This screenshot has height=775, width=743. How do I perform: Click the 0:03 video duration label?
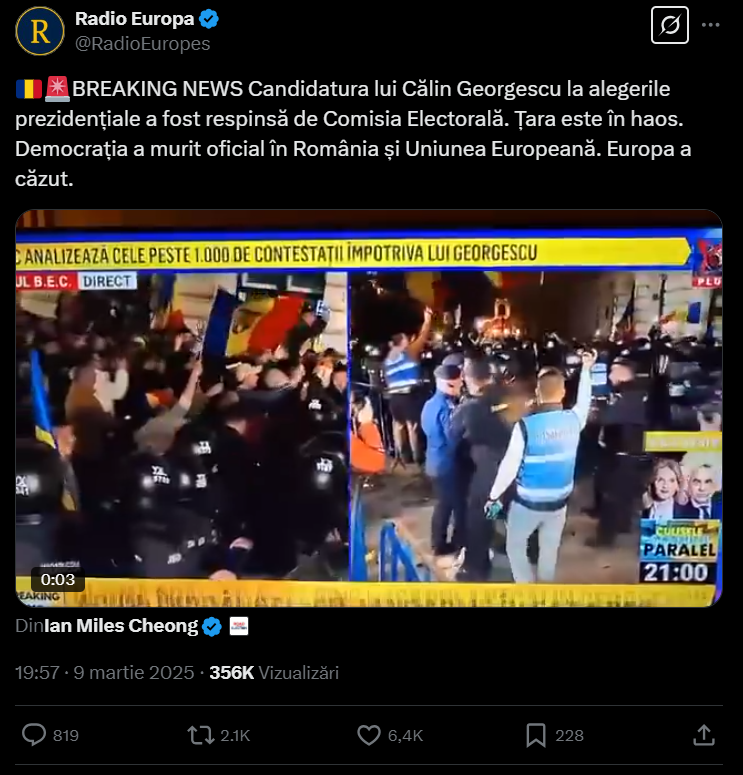tap(58, 579)
